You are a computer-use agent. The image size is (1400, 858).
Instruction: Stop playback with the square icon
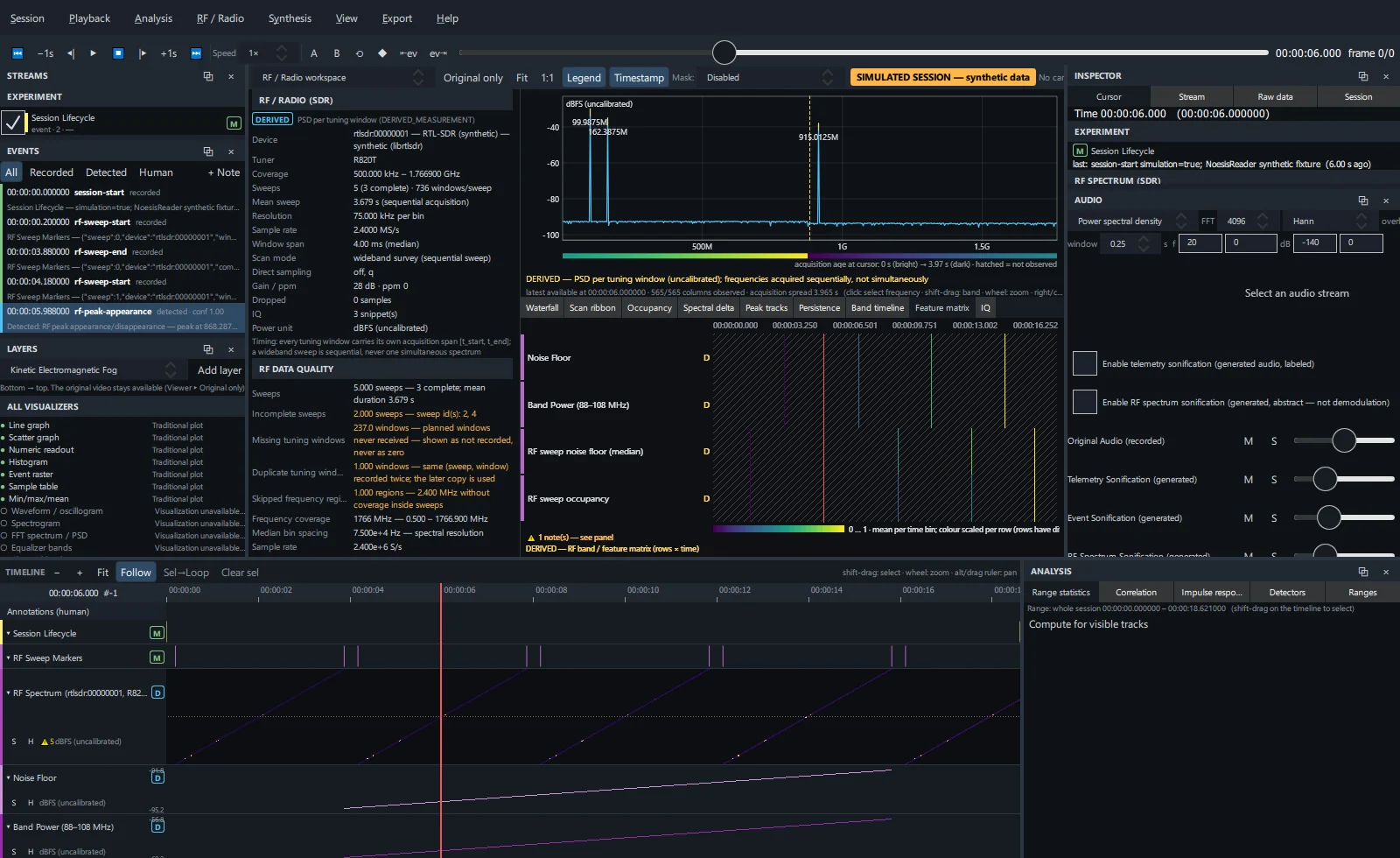[x=118, y=53]
